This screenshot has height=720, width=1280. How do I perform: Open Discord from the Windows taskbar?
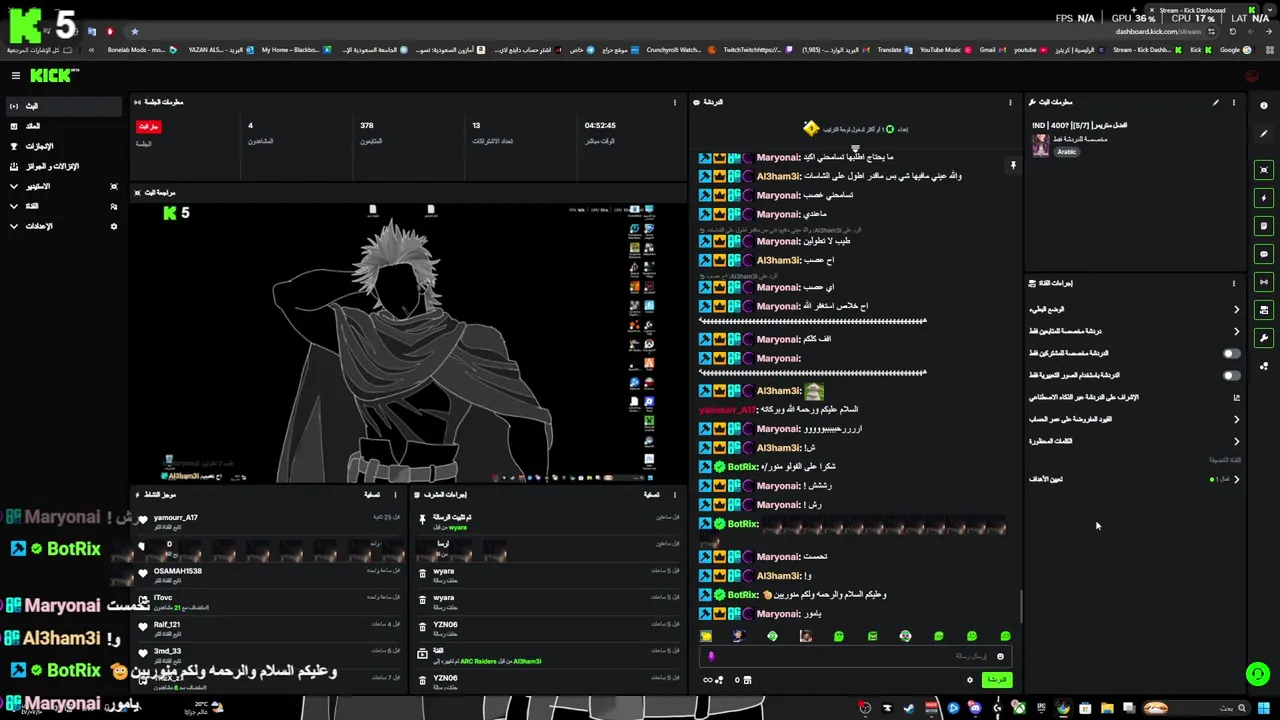[x=974, y=708]
